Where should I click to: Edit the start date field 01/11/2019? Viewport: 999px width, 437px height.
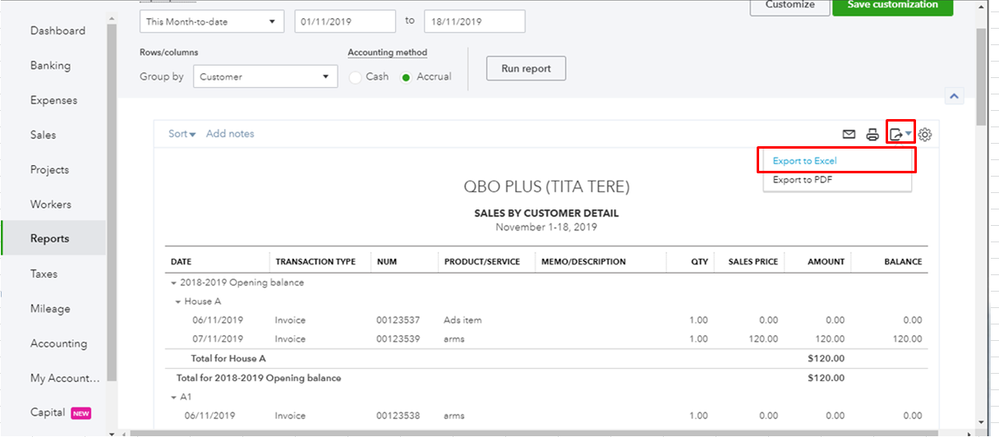point(345,21)
